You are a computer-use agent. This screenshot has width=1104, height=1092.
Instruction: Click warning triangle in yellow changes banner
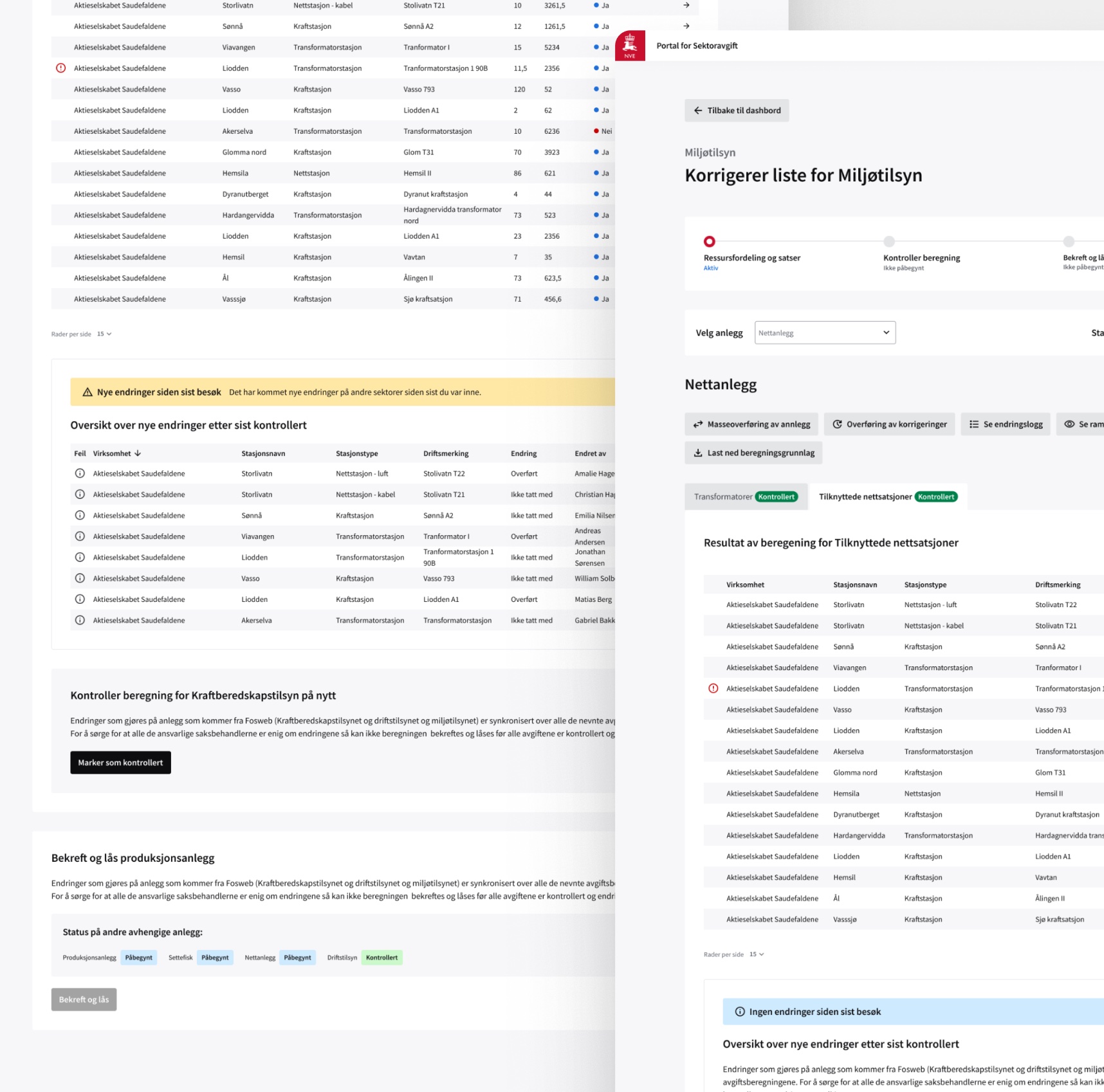pos(87,392)
